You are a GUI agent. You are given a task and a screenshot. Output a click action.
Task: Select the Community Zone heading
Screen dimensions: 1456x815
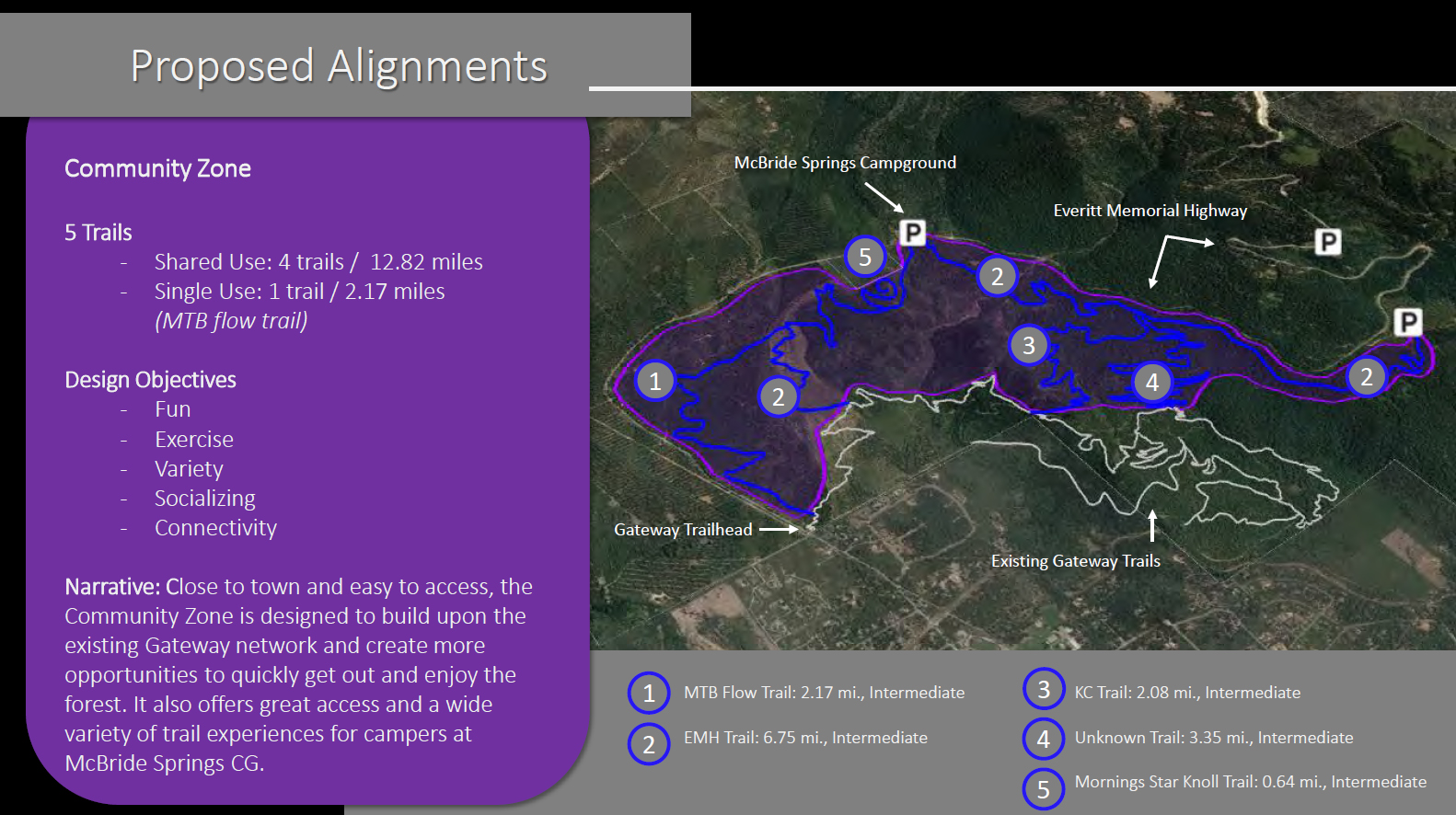[157, 168]
